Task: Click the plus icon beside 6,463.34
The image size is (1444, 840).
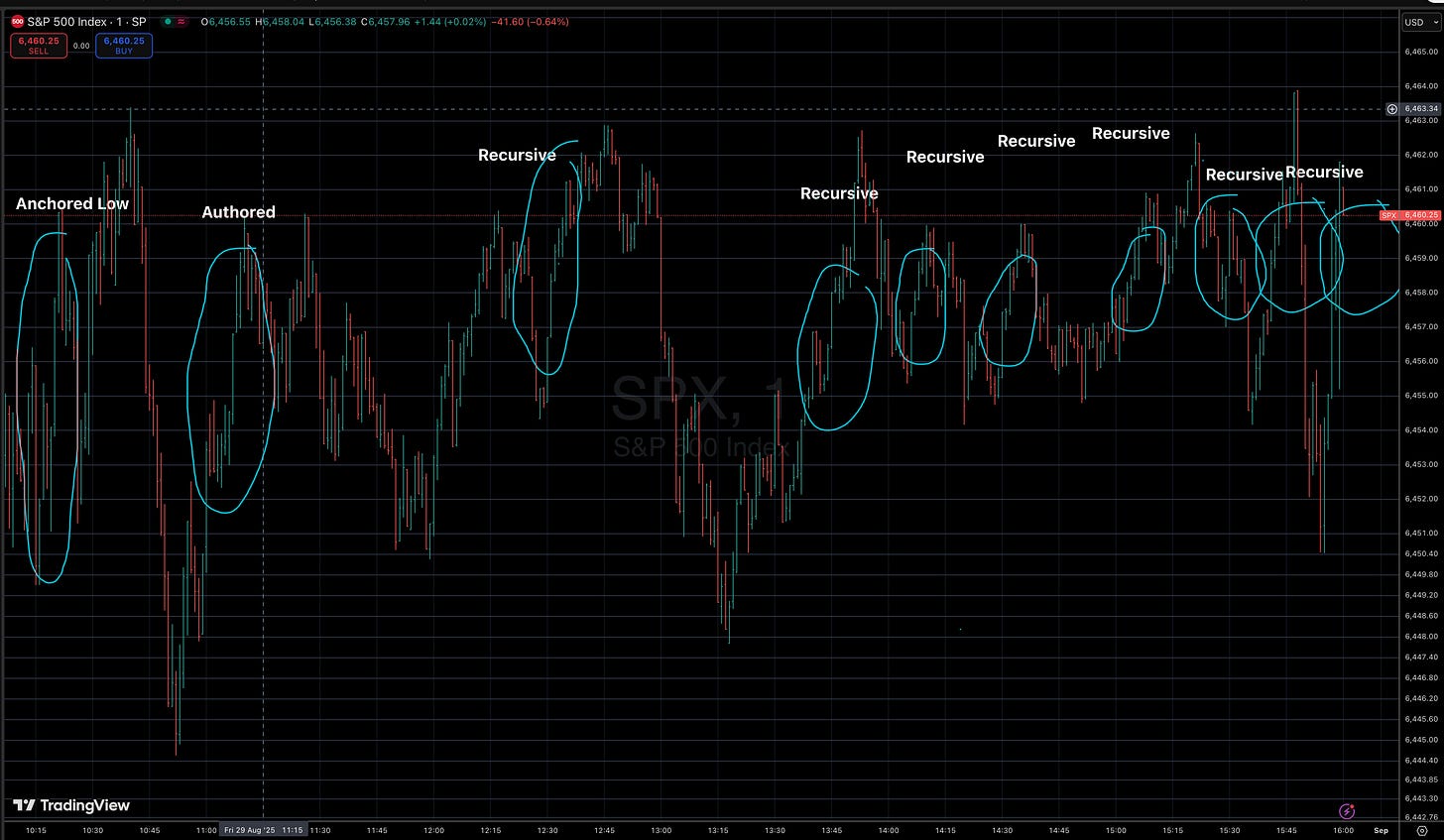Action: [x=1392, y=109]
